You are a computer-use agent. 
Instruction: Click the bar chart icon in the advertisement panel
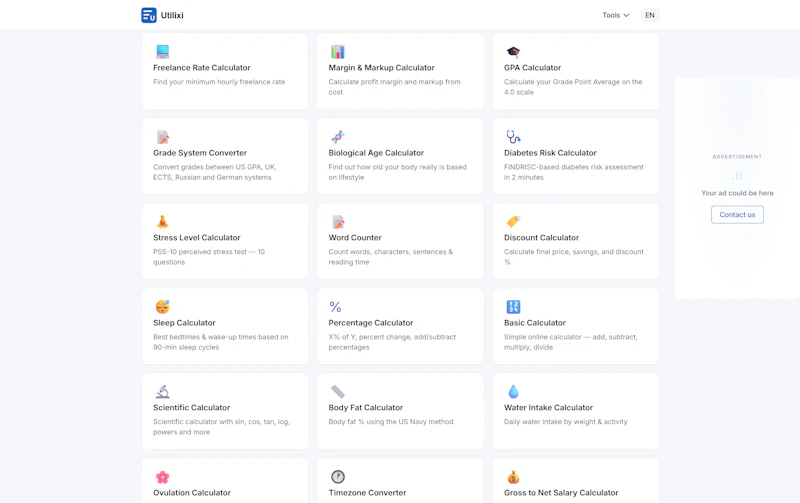[737, 175]
